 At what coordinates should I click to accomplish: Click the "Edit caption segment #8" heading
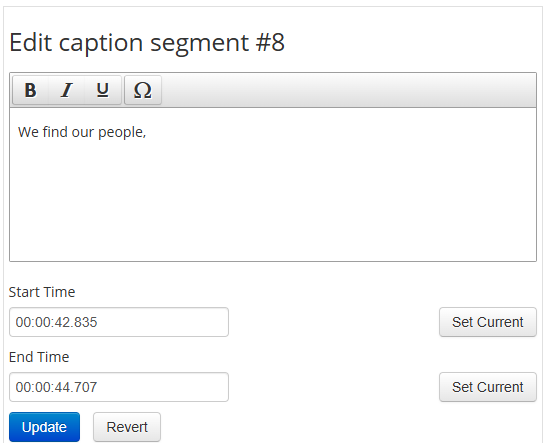tap(147, 43)
